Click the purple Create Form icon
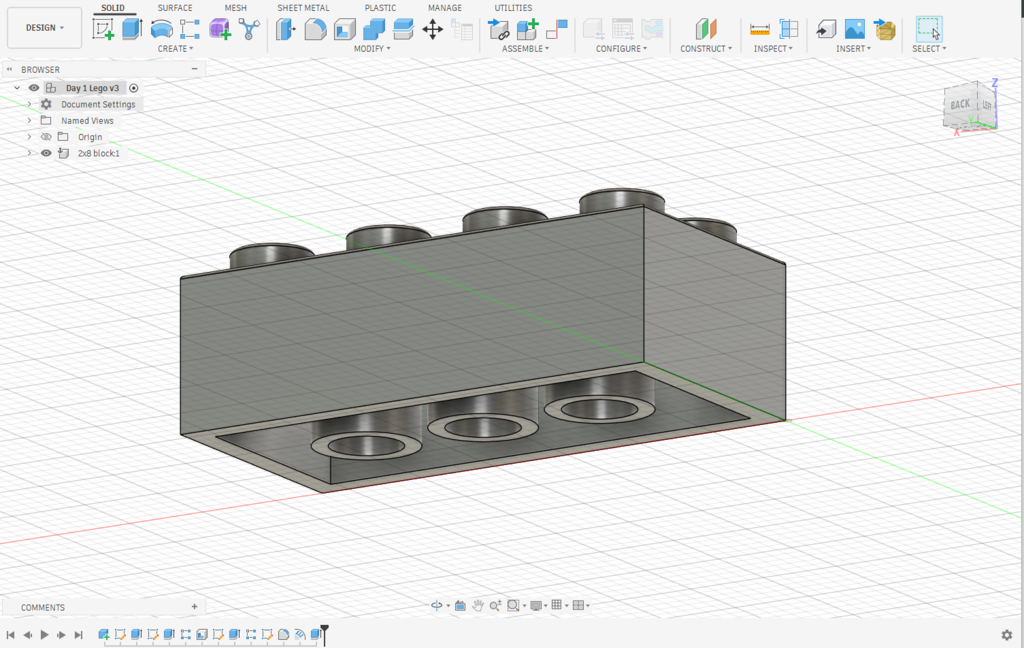The width and height of the screenshot is (1024, 648). coord(220,29)
